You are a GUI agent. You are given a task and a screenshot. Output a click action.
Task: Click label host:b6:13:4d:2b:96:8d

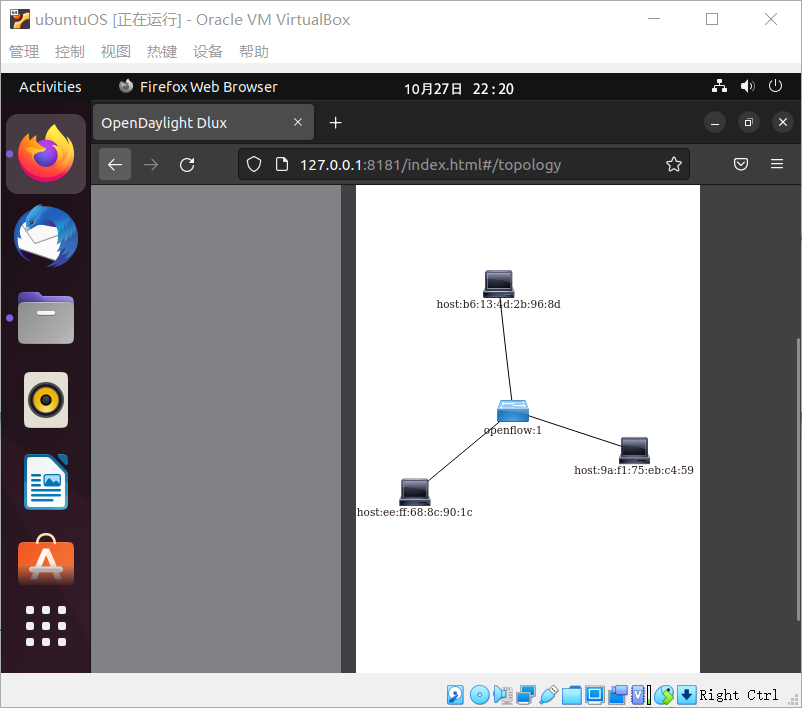tap(499, 304)
